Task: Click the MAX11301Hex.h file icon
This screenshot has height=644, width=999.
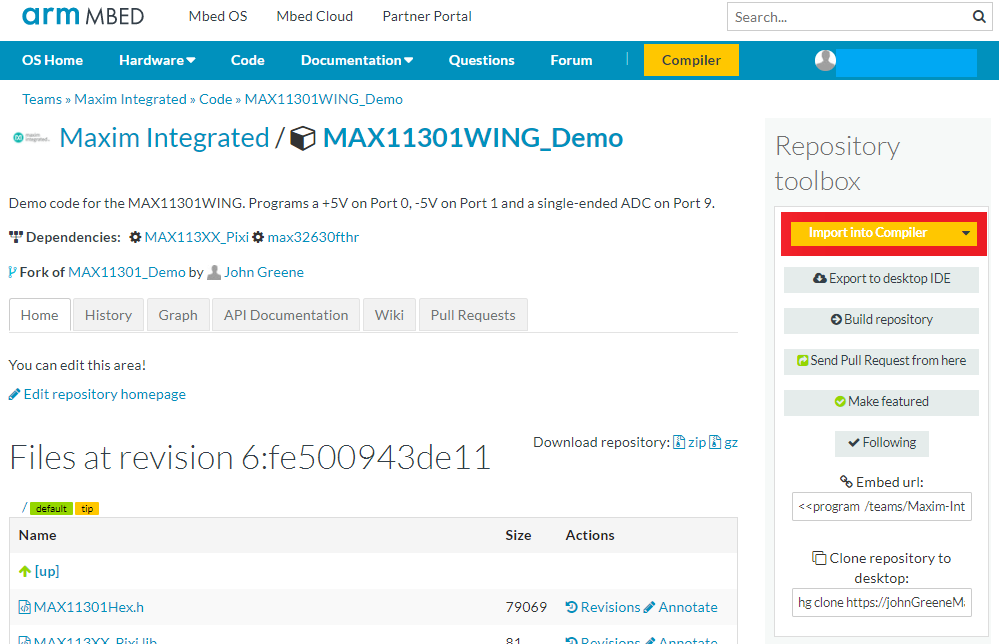Action: (25, 607)
